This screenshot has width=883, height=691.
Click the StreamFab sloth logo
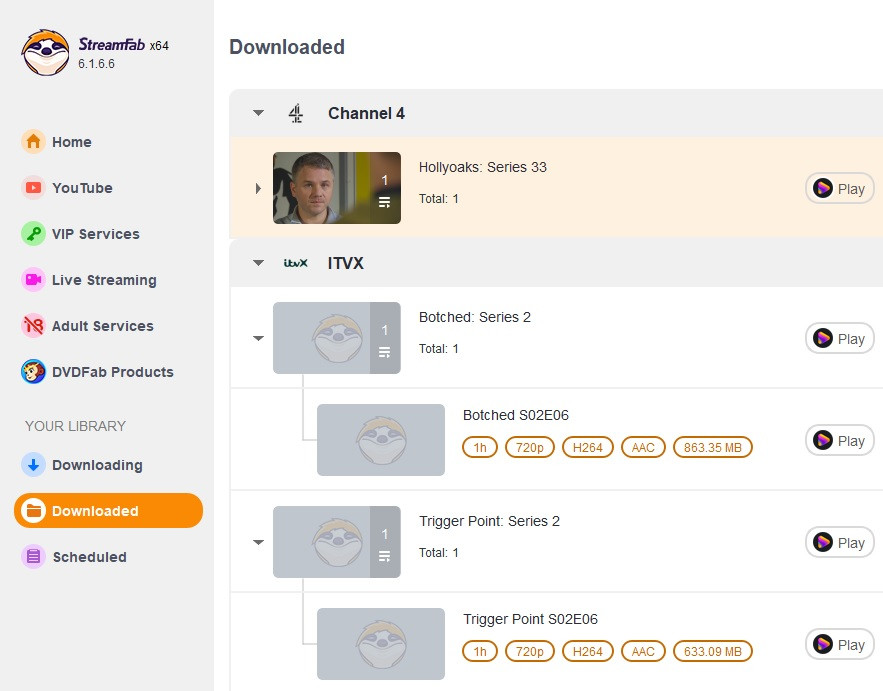[46, 52]
